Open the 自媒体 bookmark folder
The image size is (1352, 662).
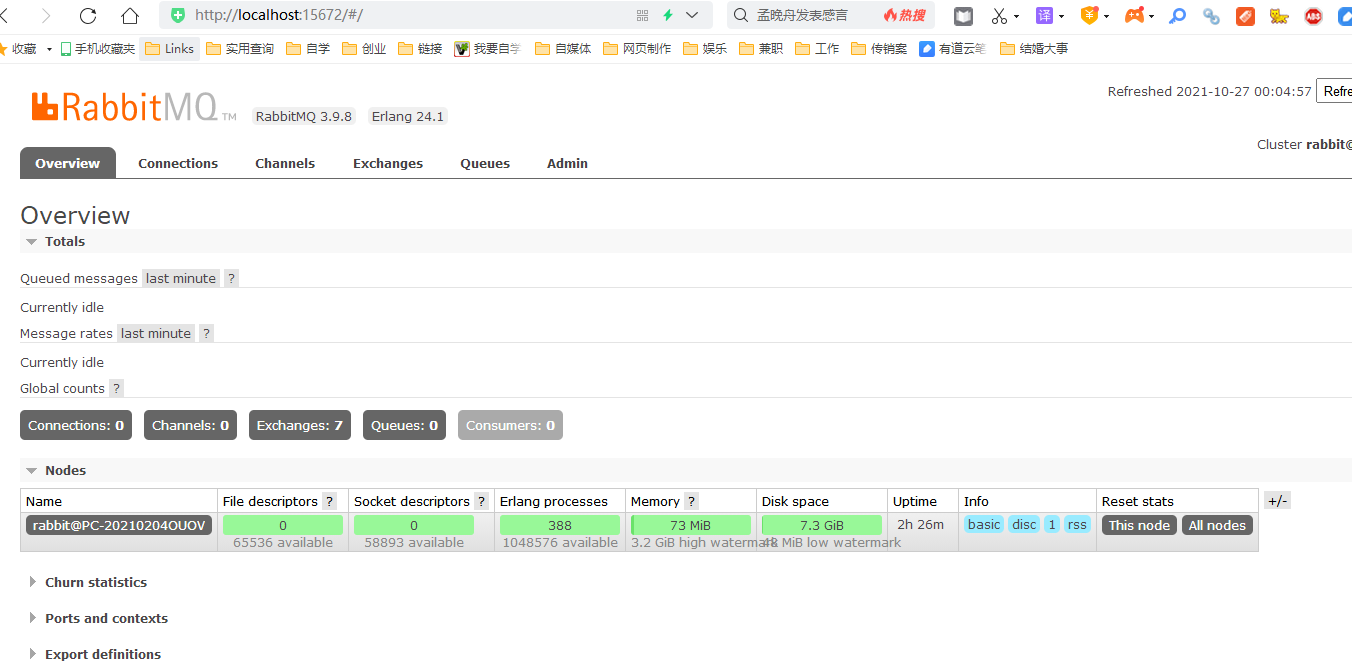coord(563,48)
